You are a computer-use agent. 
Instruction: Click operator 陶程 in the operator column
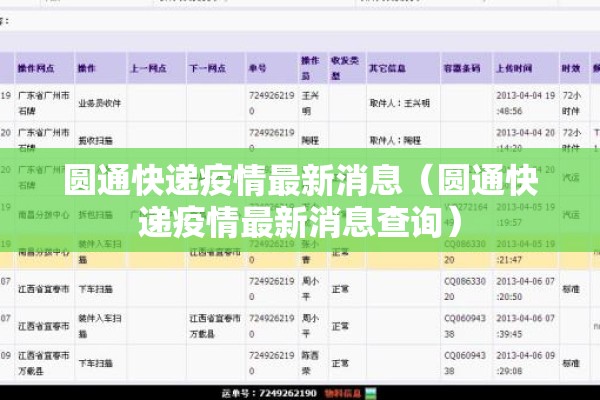pos(310,140)
